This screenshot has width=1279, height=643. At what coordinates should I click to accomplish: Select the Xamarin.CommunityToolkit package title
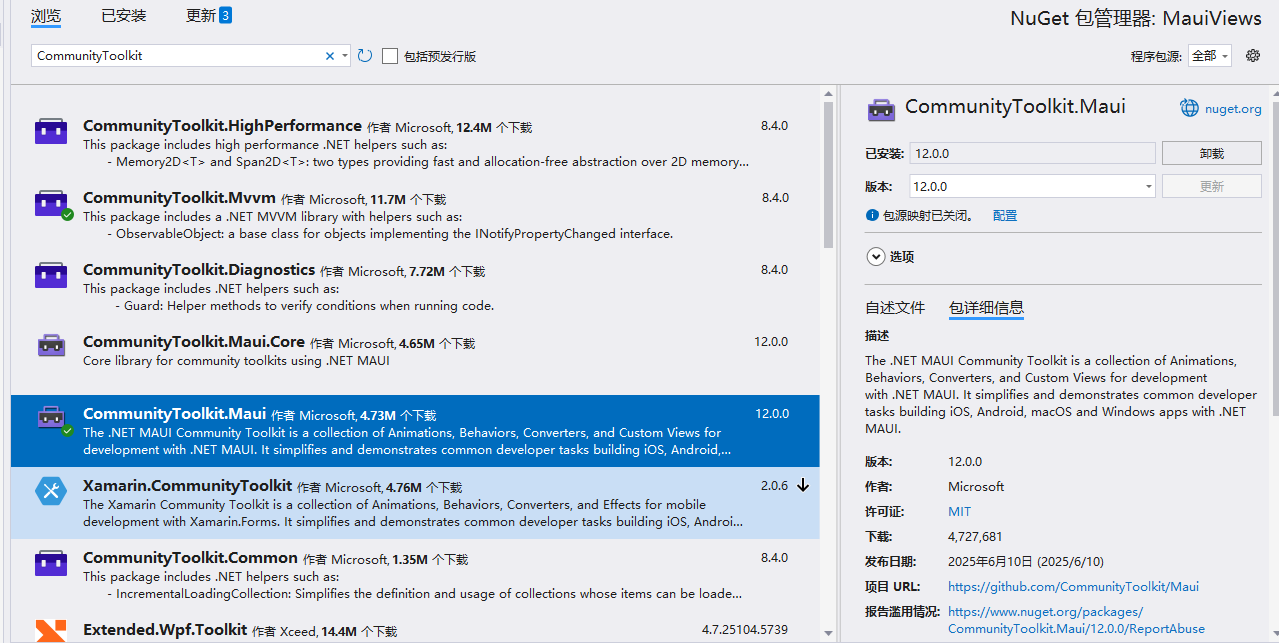tap(187, 486)
